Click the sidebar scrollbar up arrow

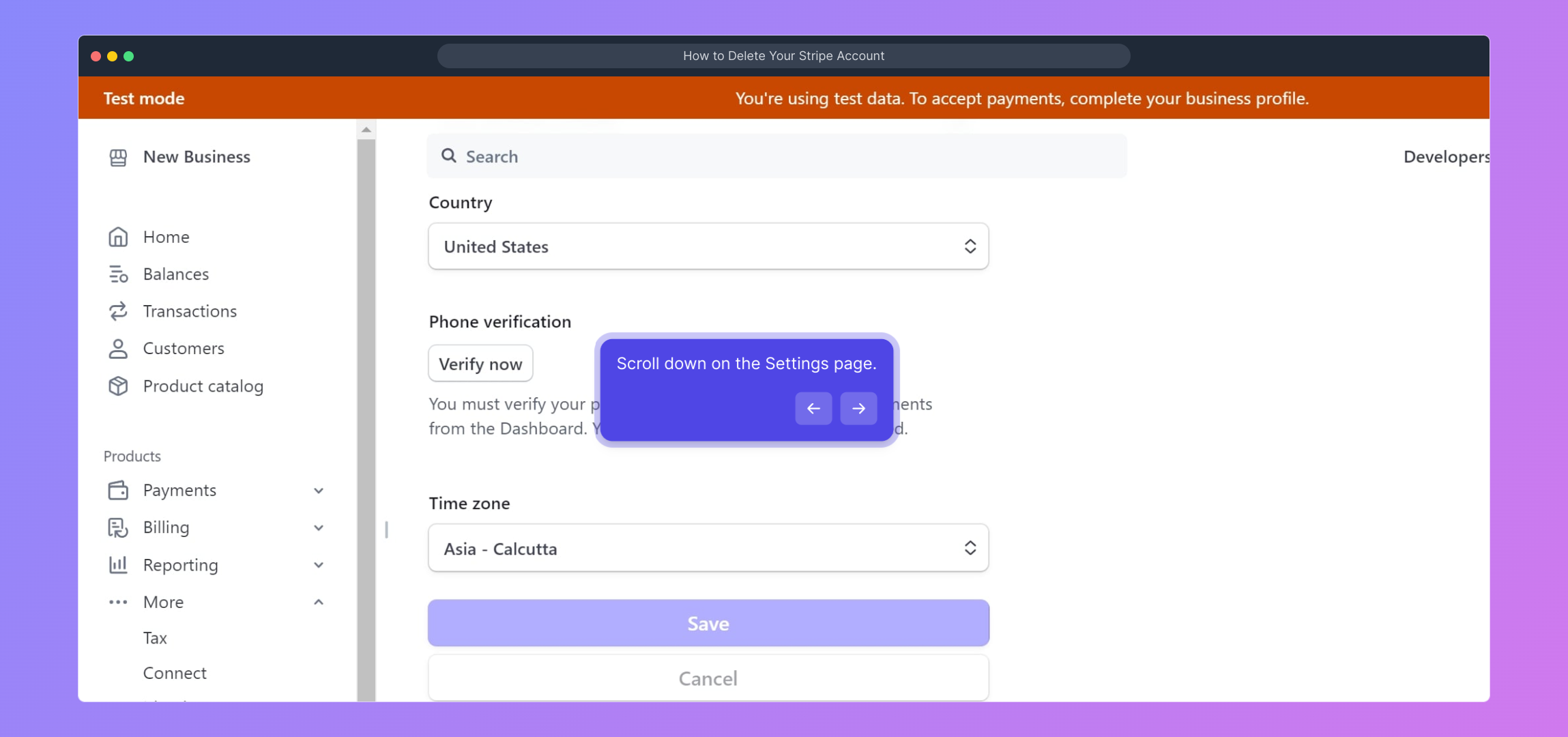click(366, 130)
